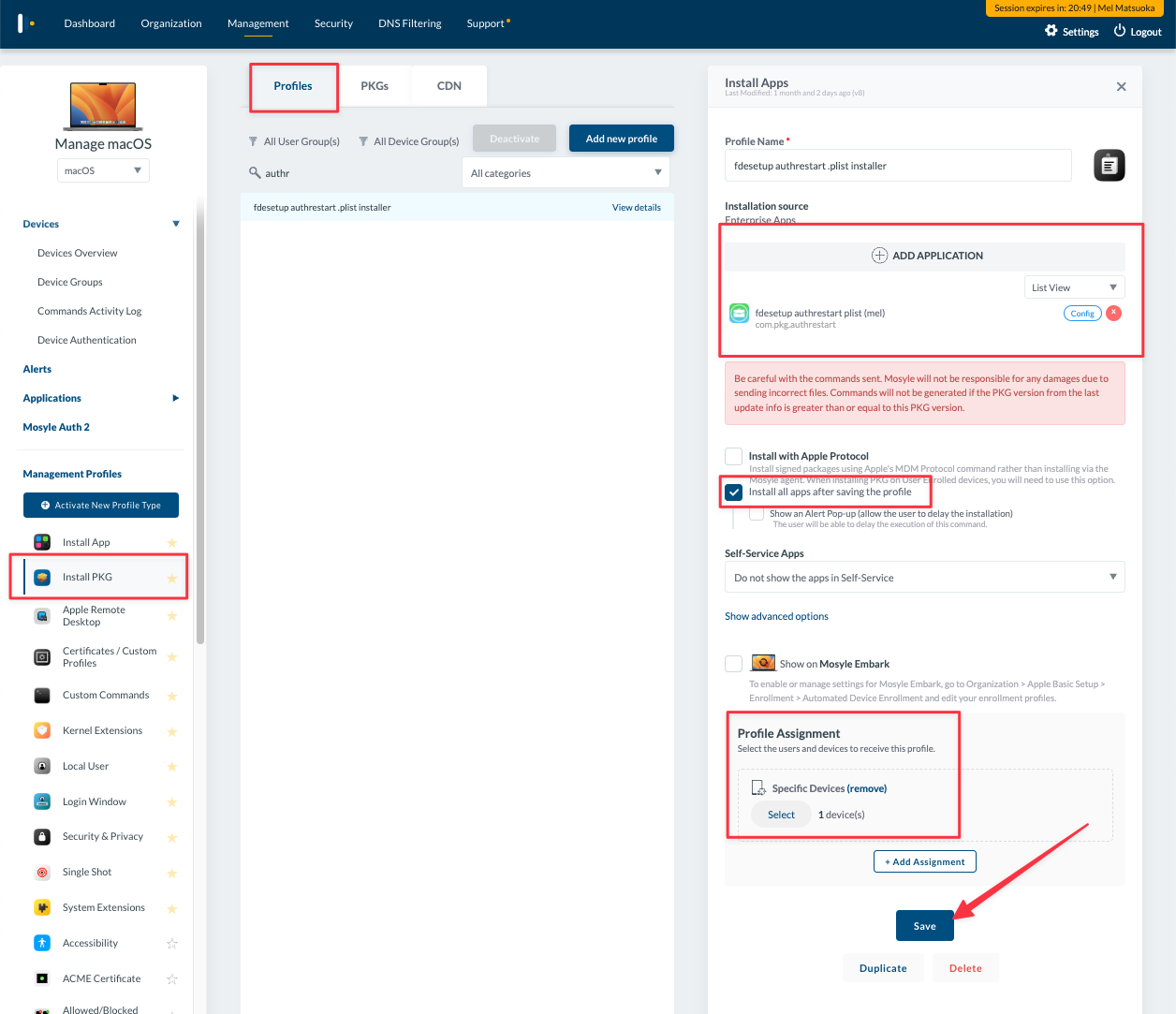This screenshot has height=1014, width=1176.
Task: Click the sidebar vertical scrollbar
Action: click(x=200, y=421)
